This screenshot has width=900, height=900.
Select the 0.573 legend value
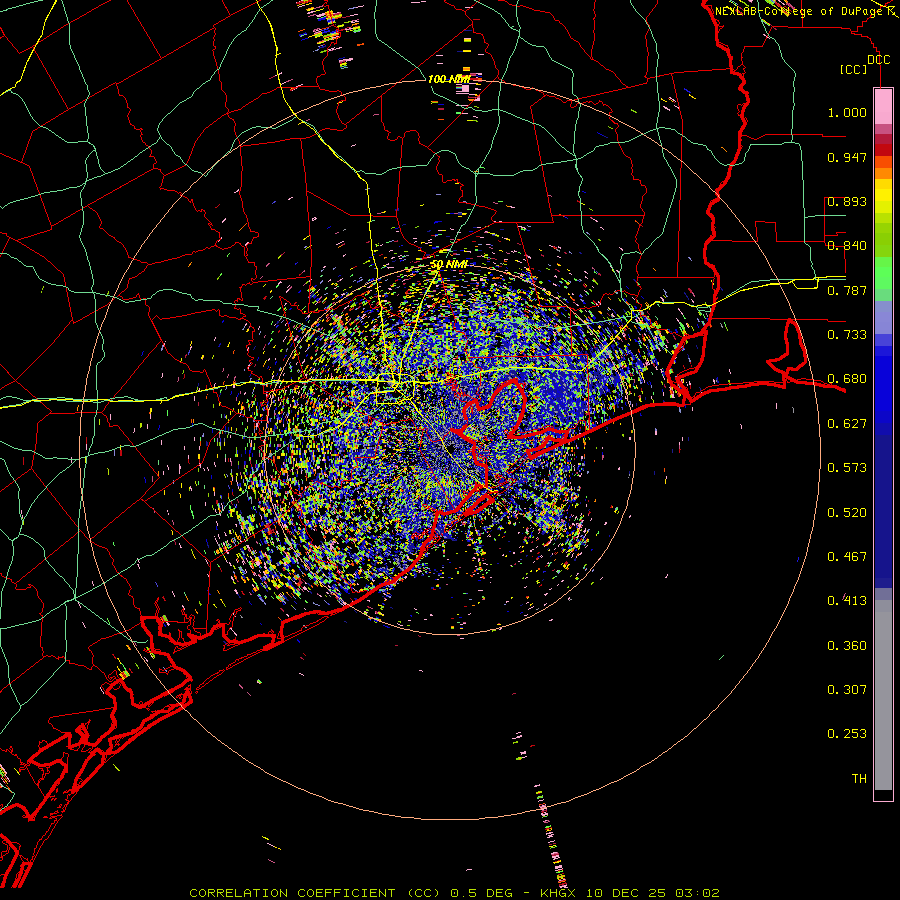tap(847, 468)
